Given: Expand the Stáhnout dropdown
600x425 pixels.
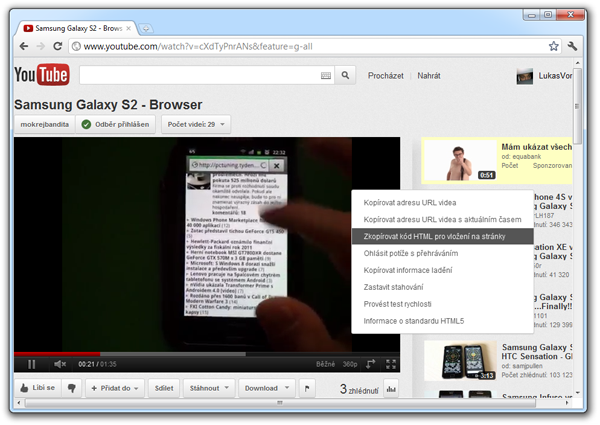Looking at the screenshot, I should pyautogui.click(x=209, y=388).
